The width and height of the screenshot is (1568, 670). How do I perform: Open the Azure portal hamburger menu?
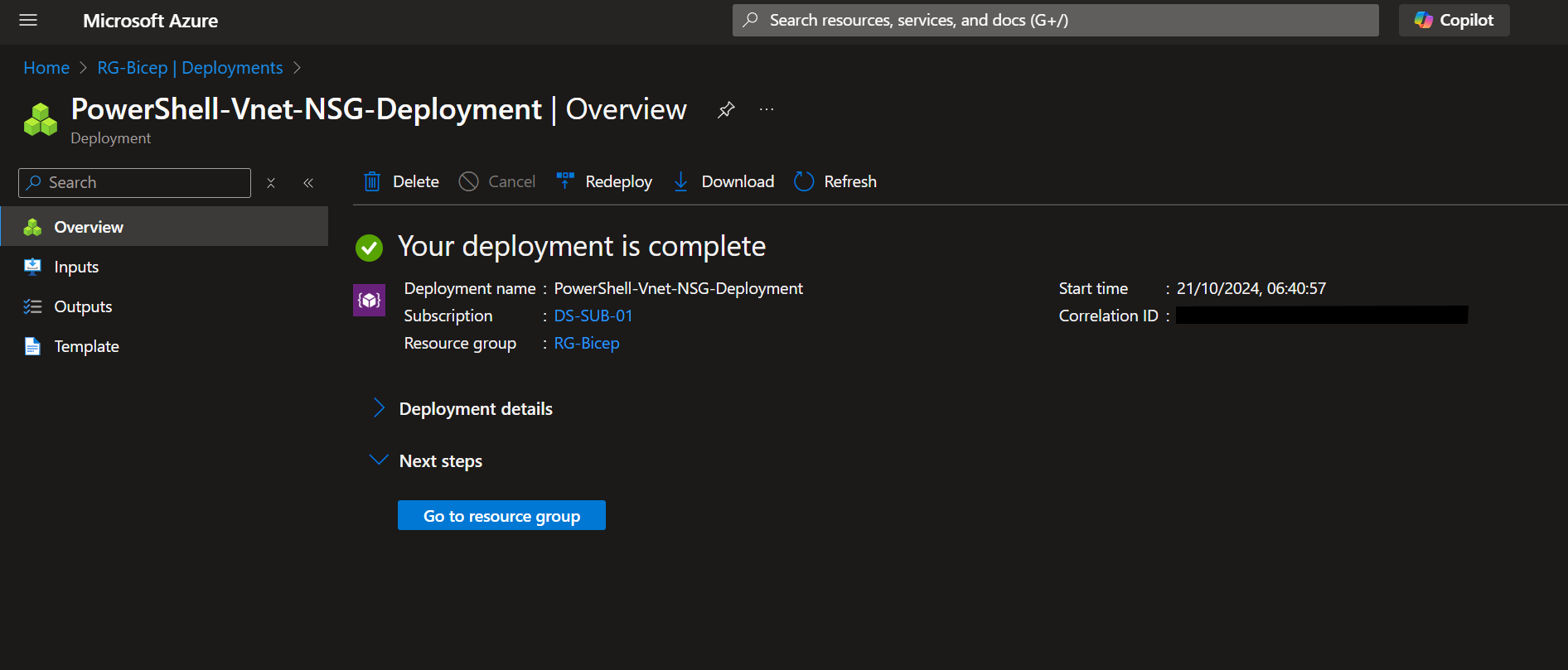(x=28, y=21)
